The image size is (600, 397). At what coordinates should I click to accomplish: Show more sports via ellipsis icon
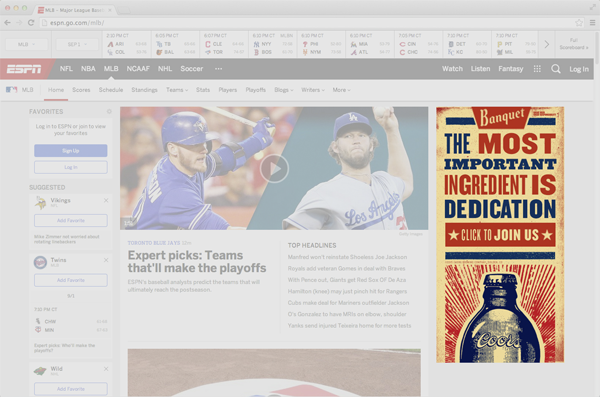point(218,69)
